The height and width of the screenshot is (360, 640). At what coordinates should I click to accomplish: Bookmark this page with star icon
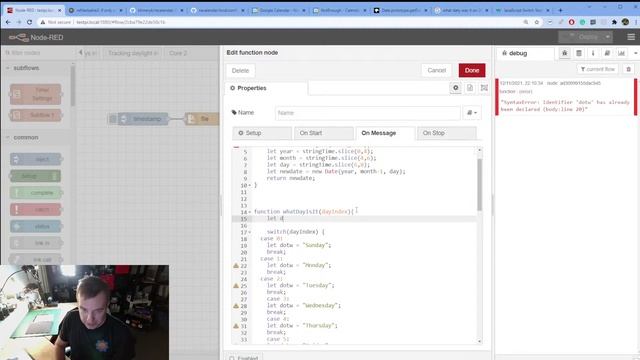coord(537,22)
